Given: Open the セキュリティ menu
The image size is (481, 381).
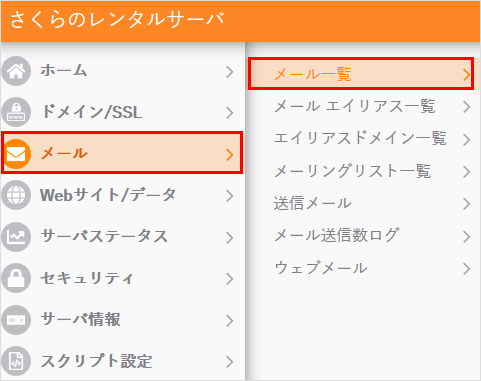Looking at the screenshot, I should coord(122,278).
